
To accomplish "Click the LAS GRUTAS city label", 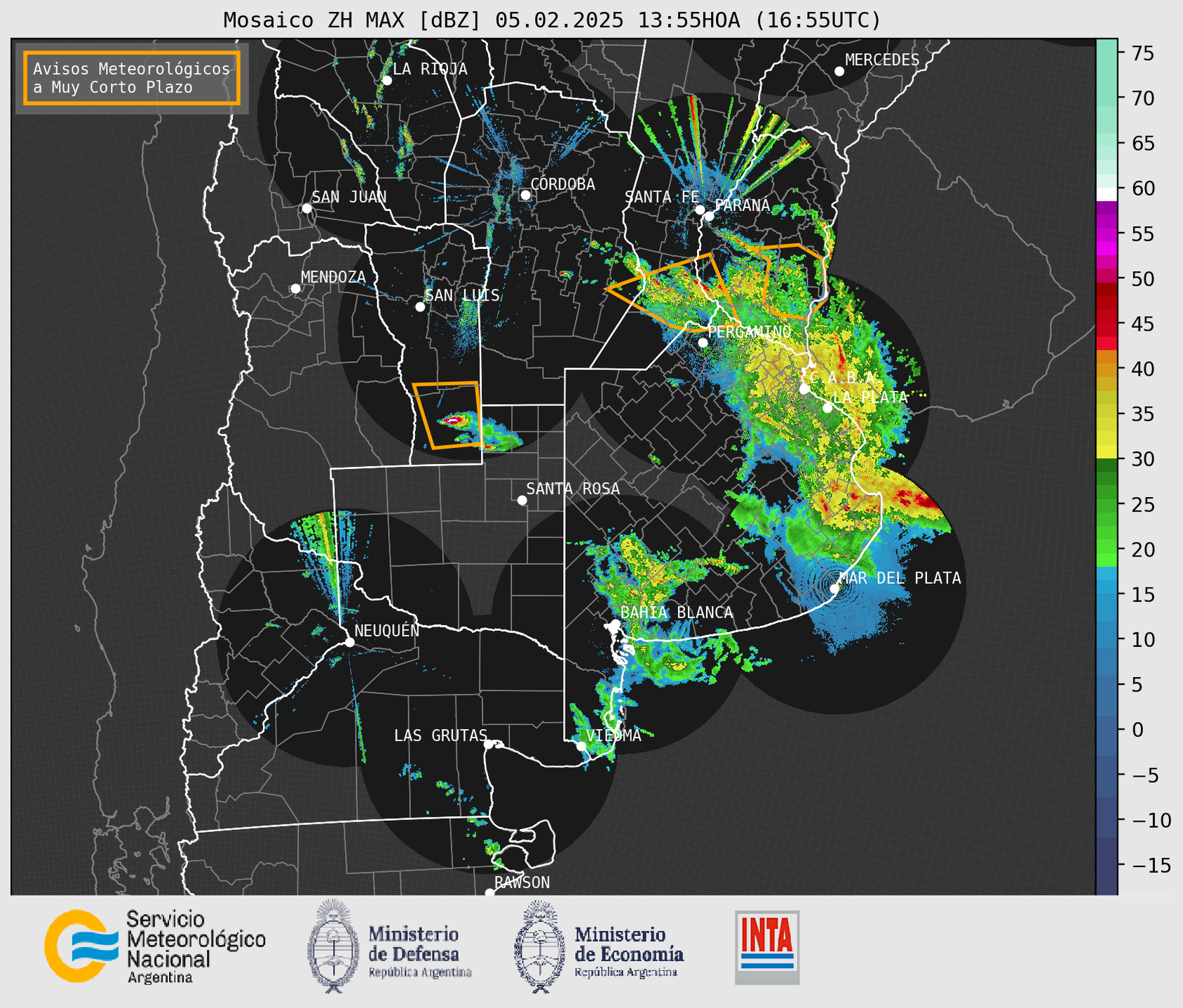I will 440,735.
